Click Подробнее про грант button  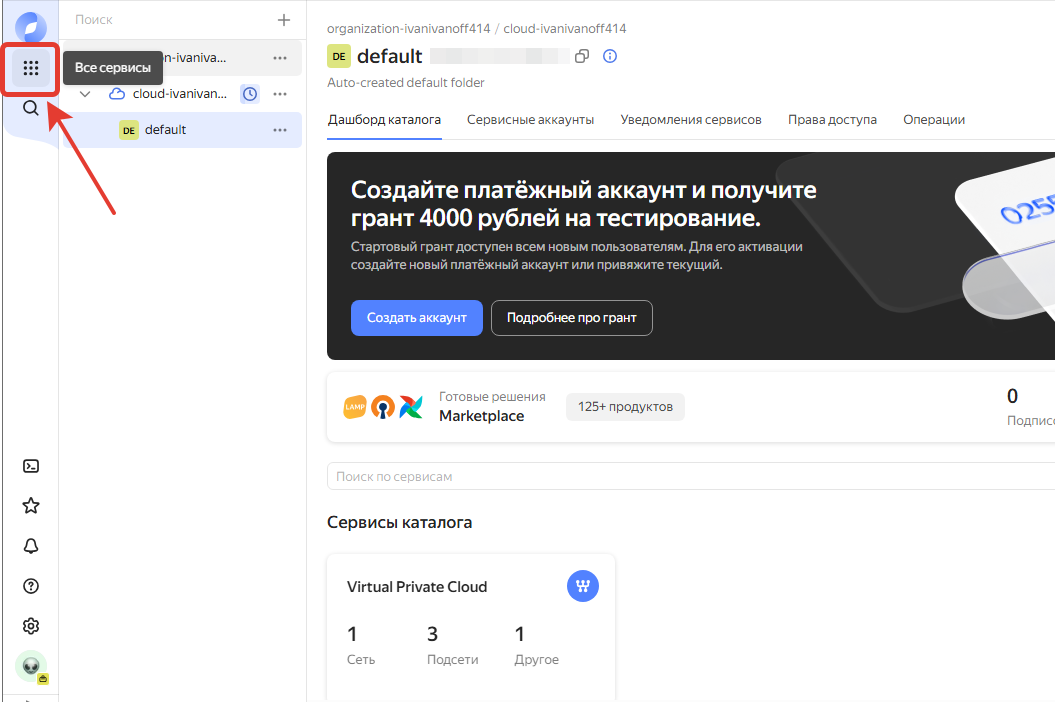[571, 318]
